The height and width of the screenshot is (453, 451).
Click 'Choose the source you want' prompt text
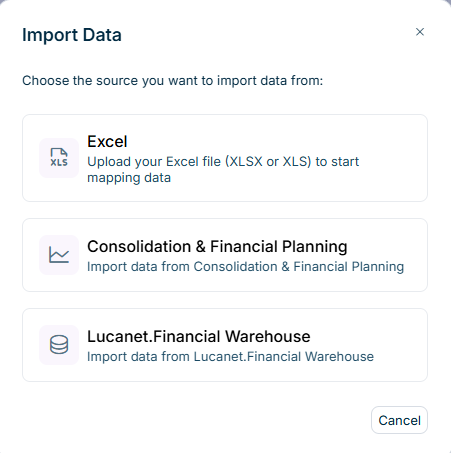click(x=172, y=81)
